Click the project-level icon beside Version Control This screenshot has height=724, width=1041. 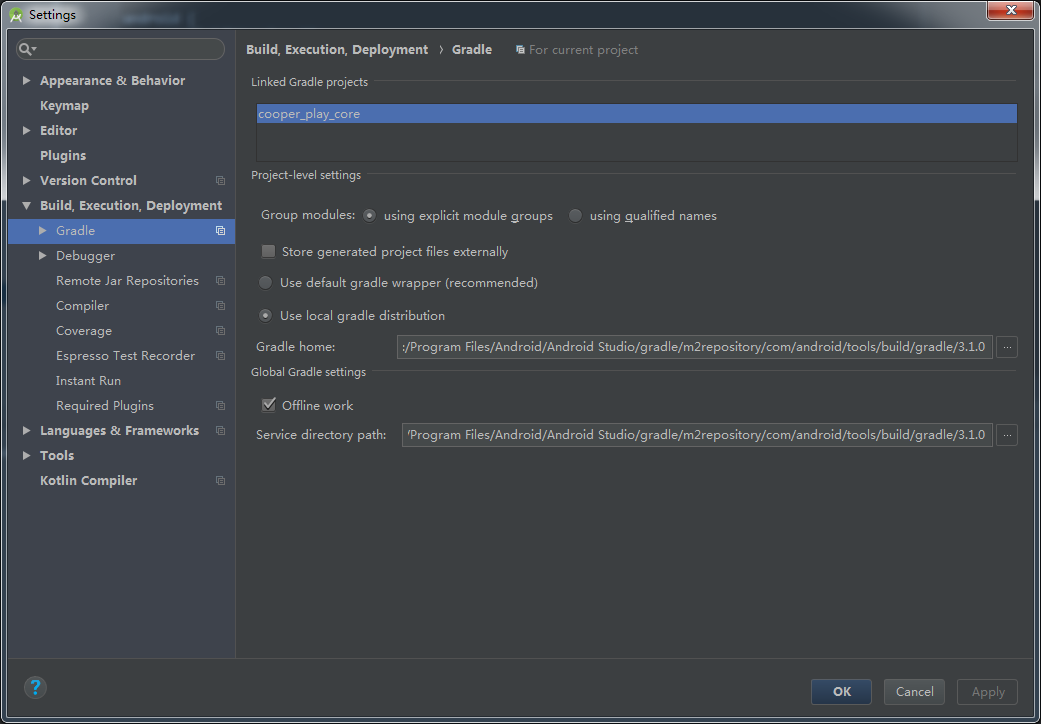click(x=220, y=180)
